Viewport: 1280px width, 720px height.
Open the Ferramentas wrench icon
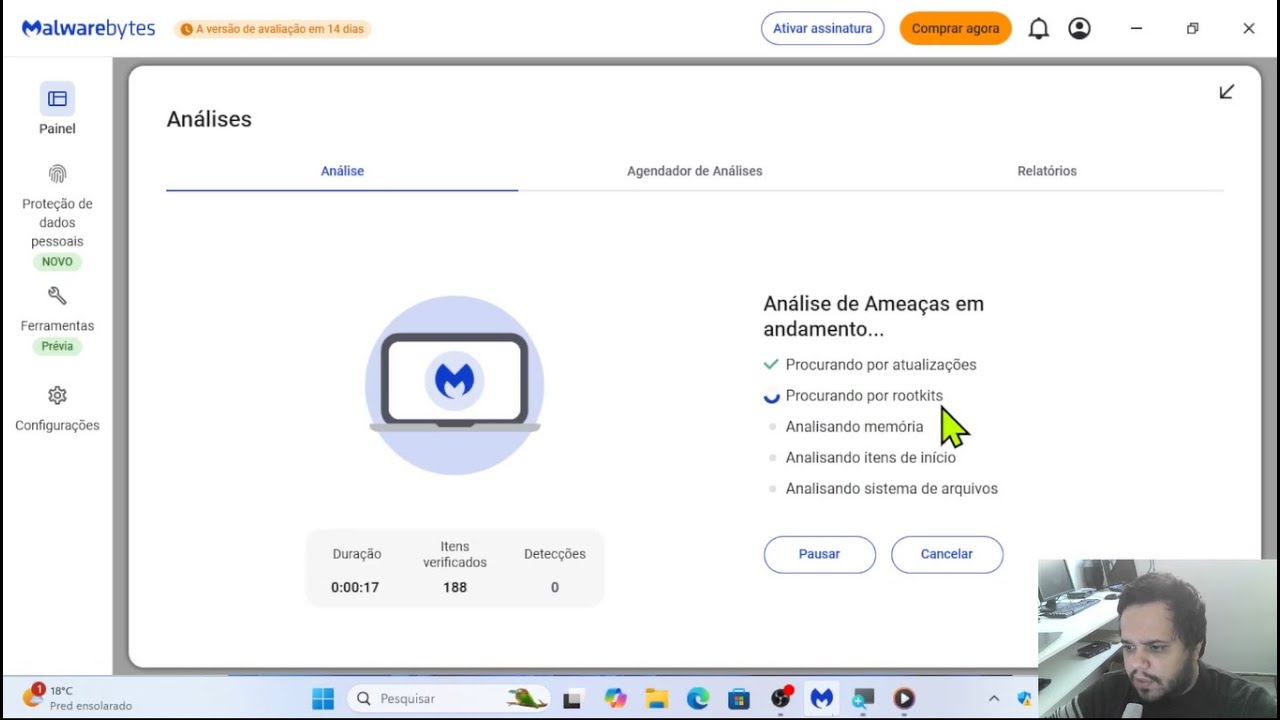[57, 296]
